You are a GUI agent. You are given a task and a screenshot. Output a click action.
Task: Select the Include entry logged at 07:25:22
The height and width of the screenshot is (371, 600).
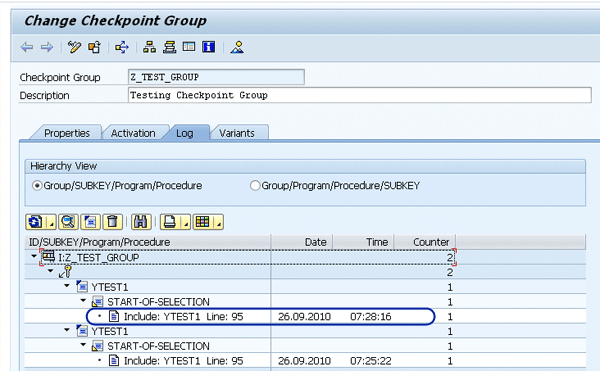(x=184, y=361)
